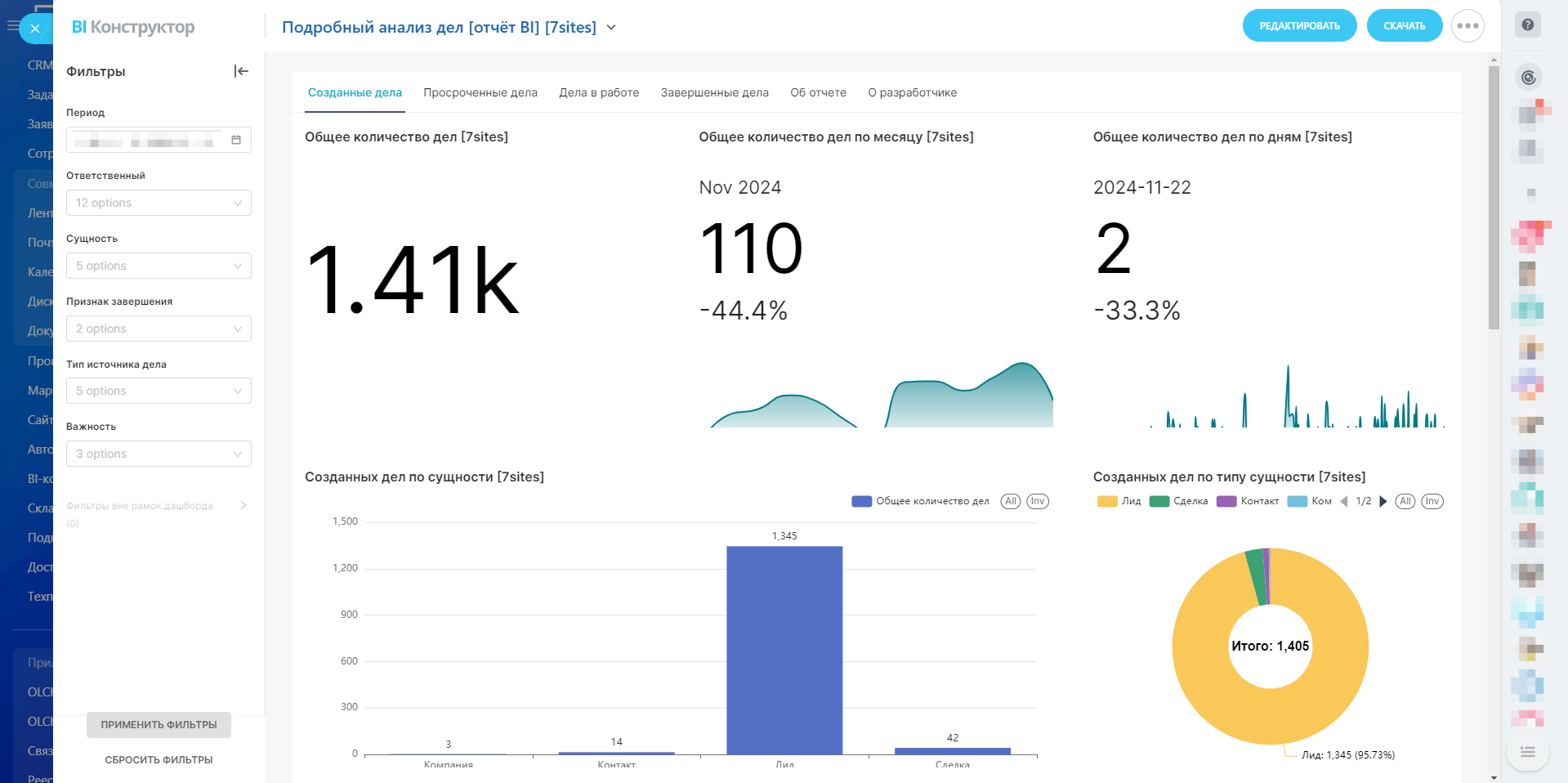Click the calendar icon in Период field
Image resolution: width=1568 pixels, height=783 pixels.
(x=236, y=141)
